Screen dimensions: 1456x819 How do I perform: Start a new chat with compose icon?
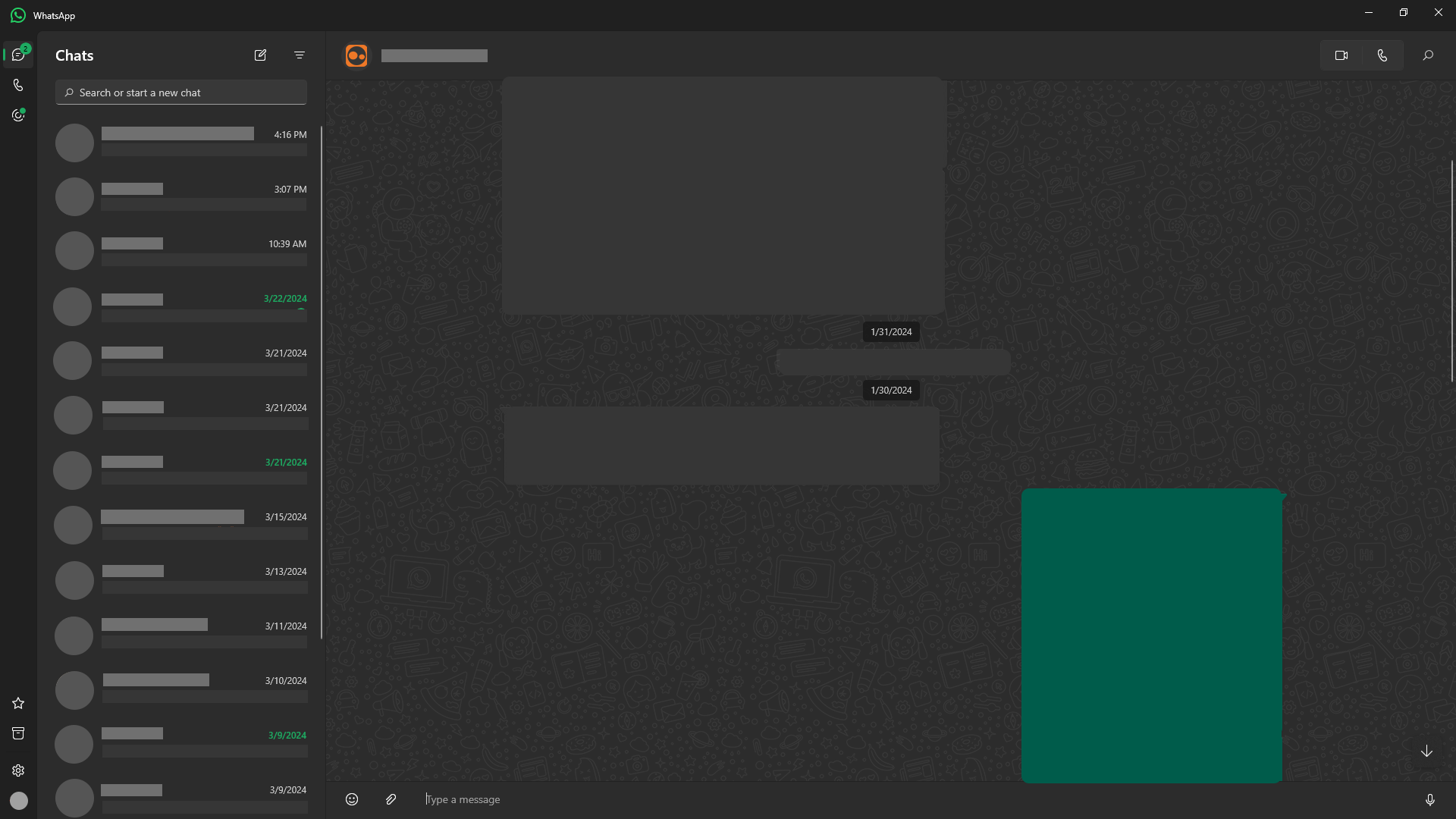(260, 55)
